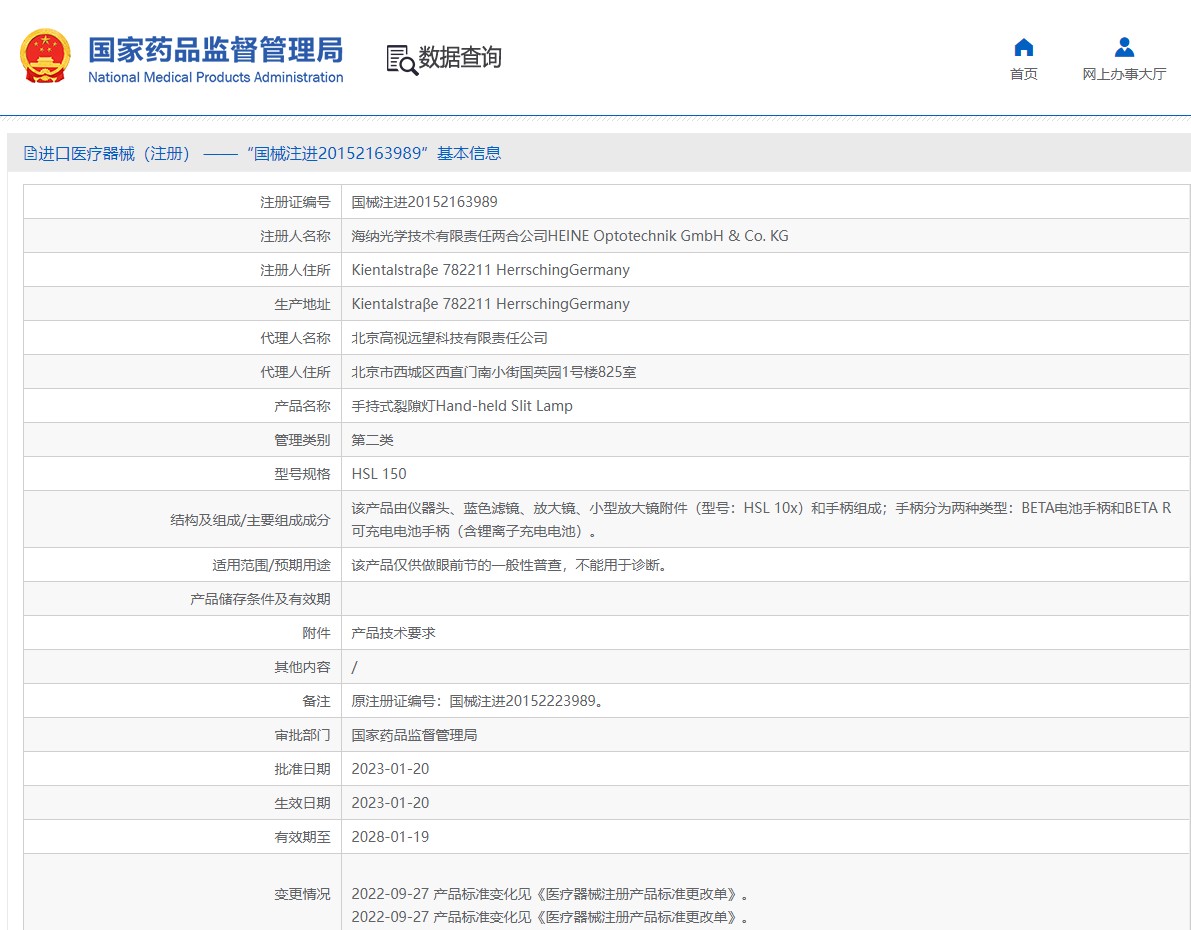Click the 第二类 value
This screenshot has height=930, width=1191.
pos(372,441)
